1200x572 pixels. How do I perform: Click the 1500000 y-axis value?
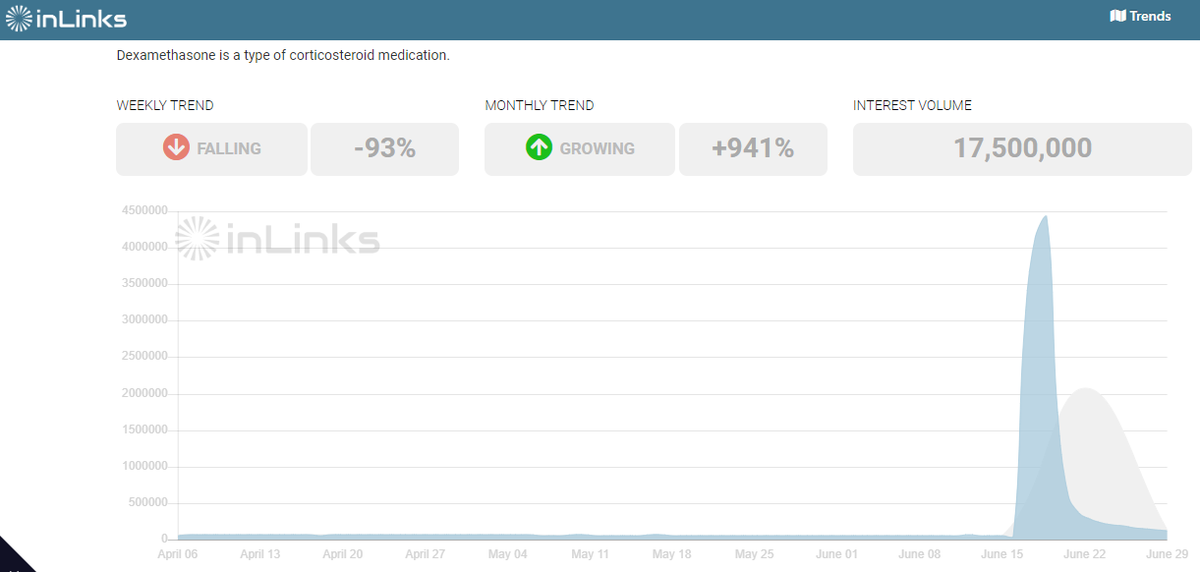pyautogui.click(x=147, y=430)
